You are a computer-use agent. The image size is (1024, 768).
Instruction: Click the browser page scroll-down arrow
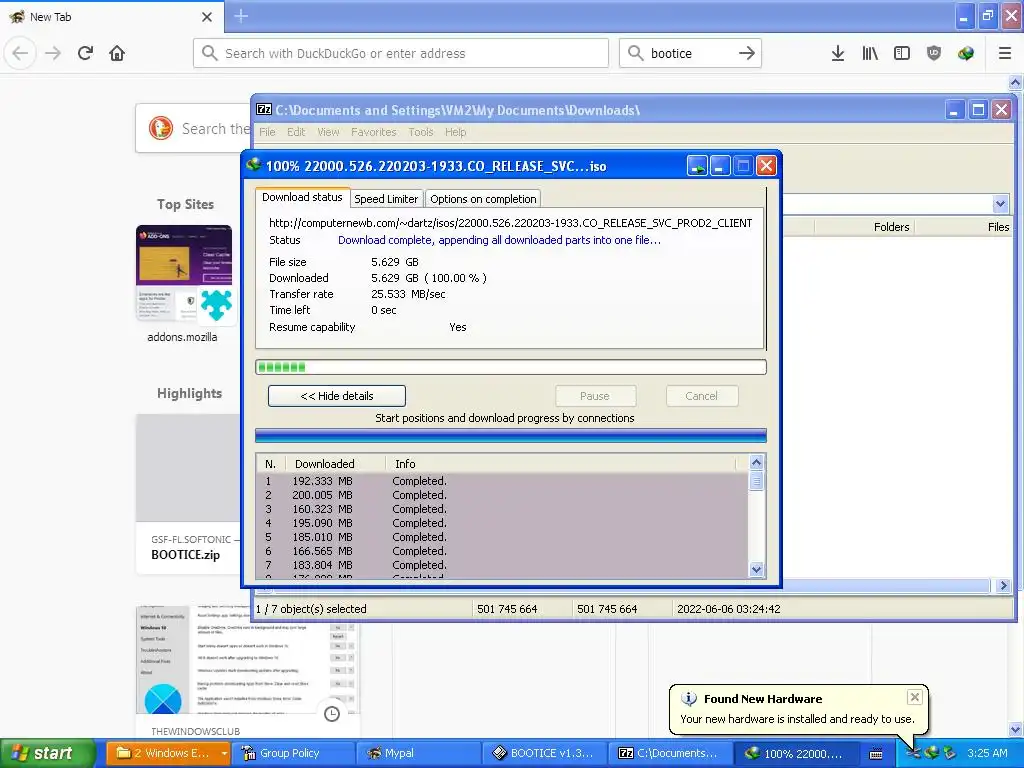coord(1016,729)
